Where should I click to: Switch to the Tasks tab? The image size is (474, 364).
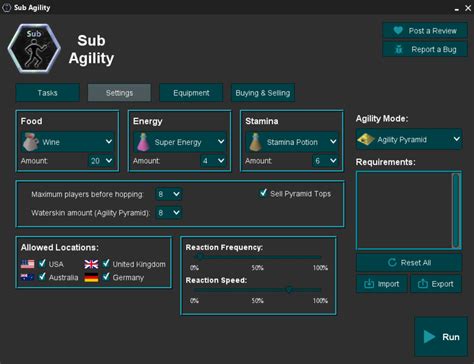(48, 93)
